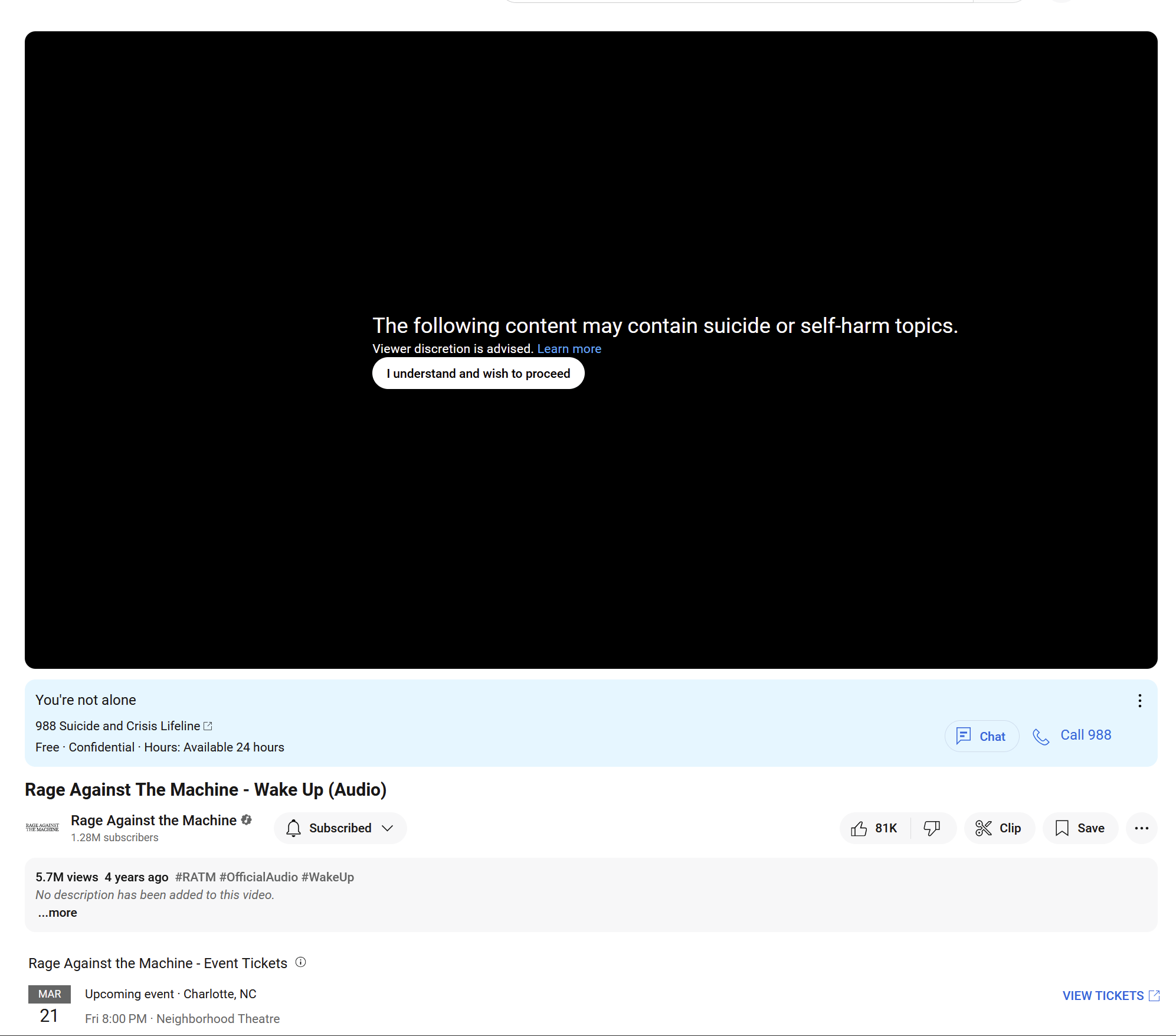Click the Event Tickets info icon
The height and width of the screenshot is (1036, 1176).
click(301, 962)
